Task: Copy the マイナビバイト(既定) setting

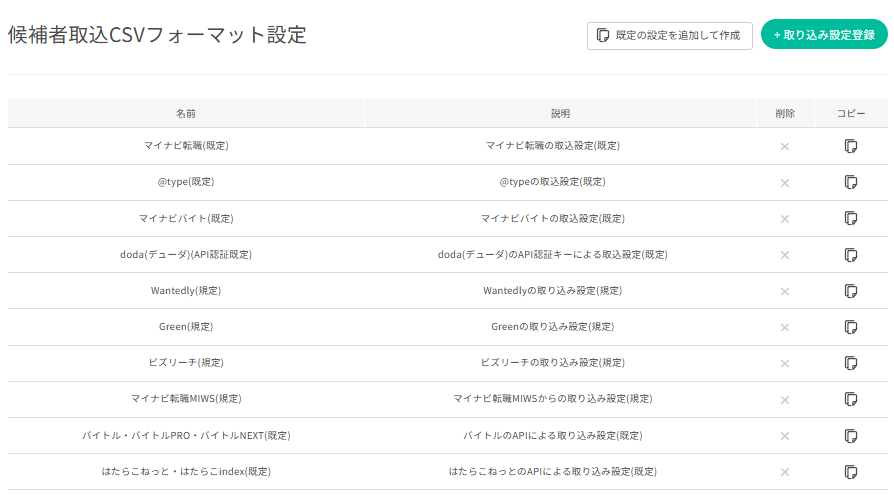Action: (x=851, y=218)
